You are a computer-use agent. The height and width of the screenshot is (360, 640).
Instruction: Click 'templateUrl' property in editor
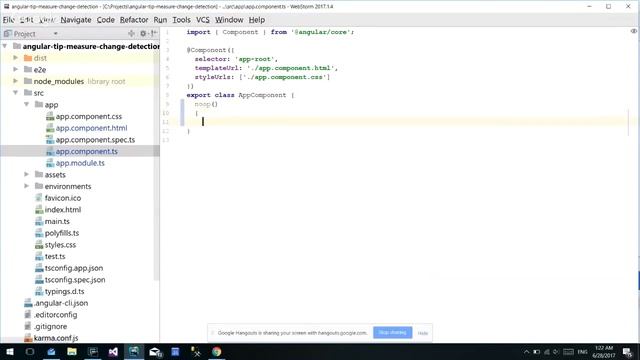point(216,68)
